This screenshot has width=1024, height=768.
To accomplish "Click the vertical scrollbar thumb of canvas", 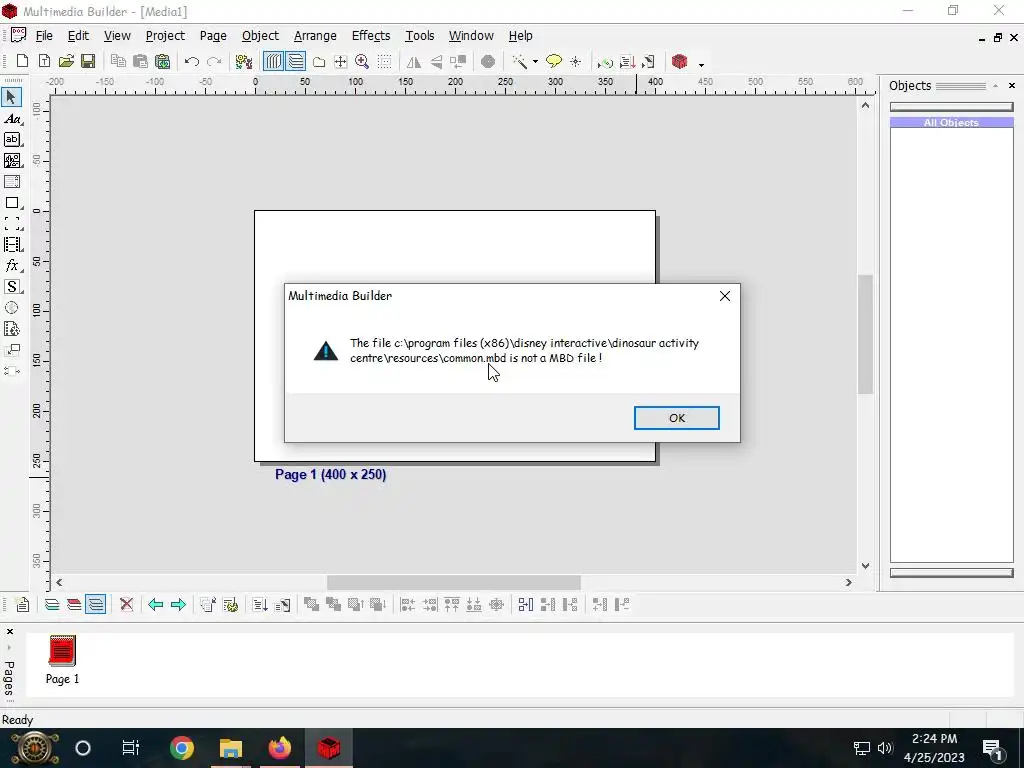I will (x=865, y=334).
